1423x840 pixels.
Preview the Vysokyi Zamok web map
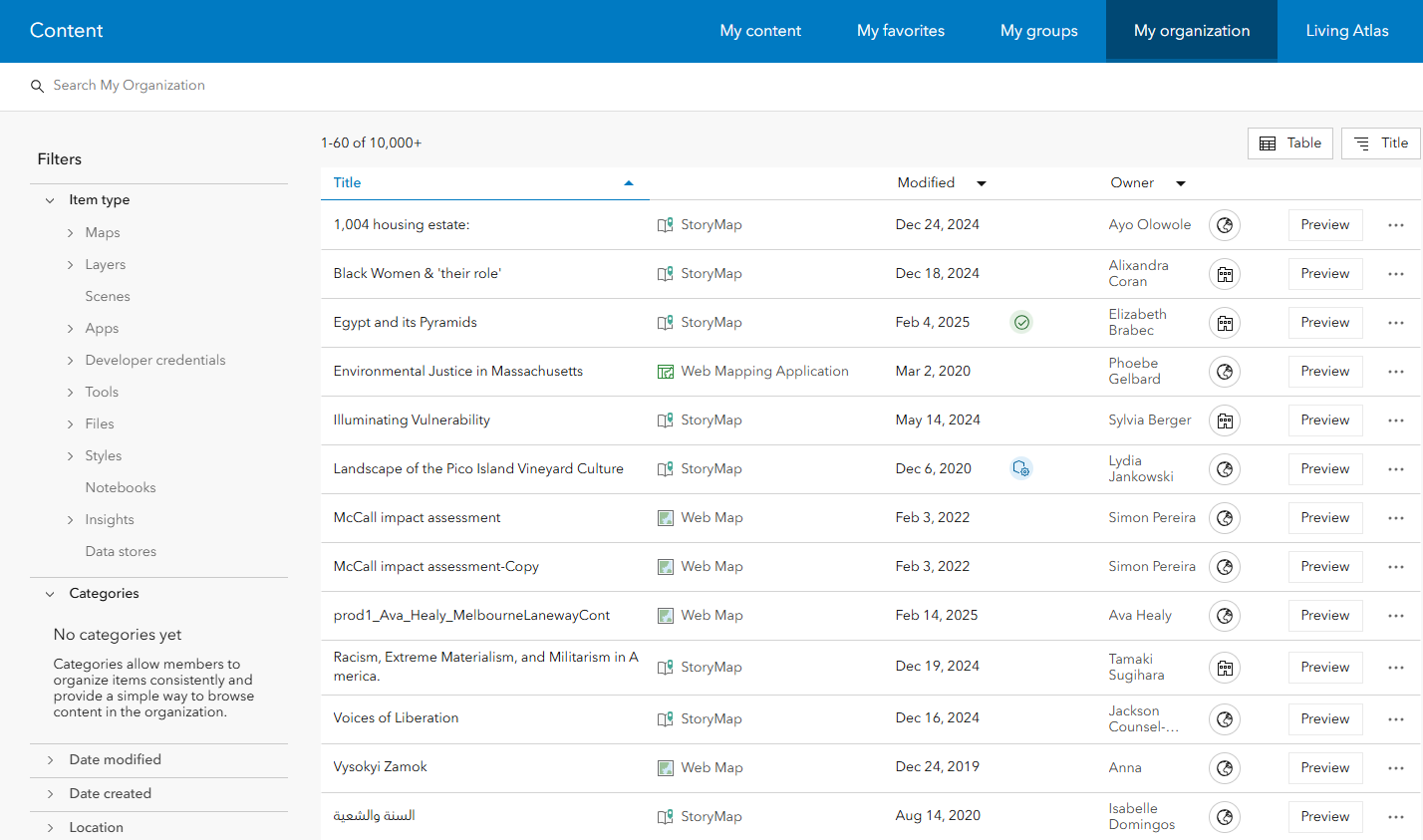coord(1325,768)
